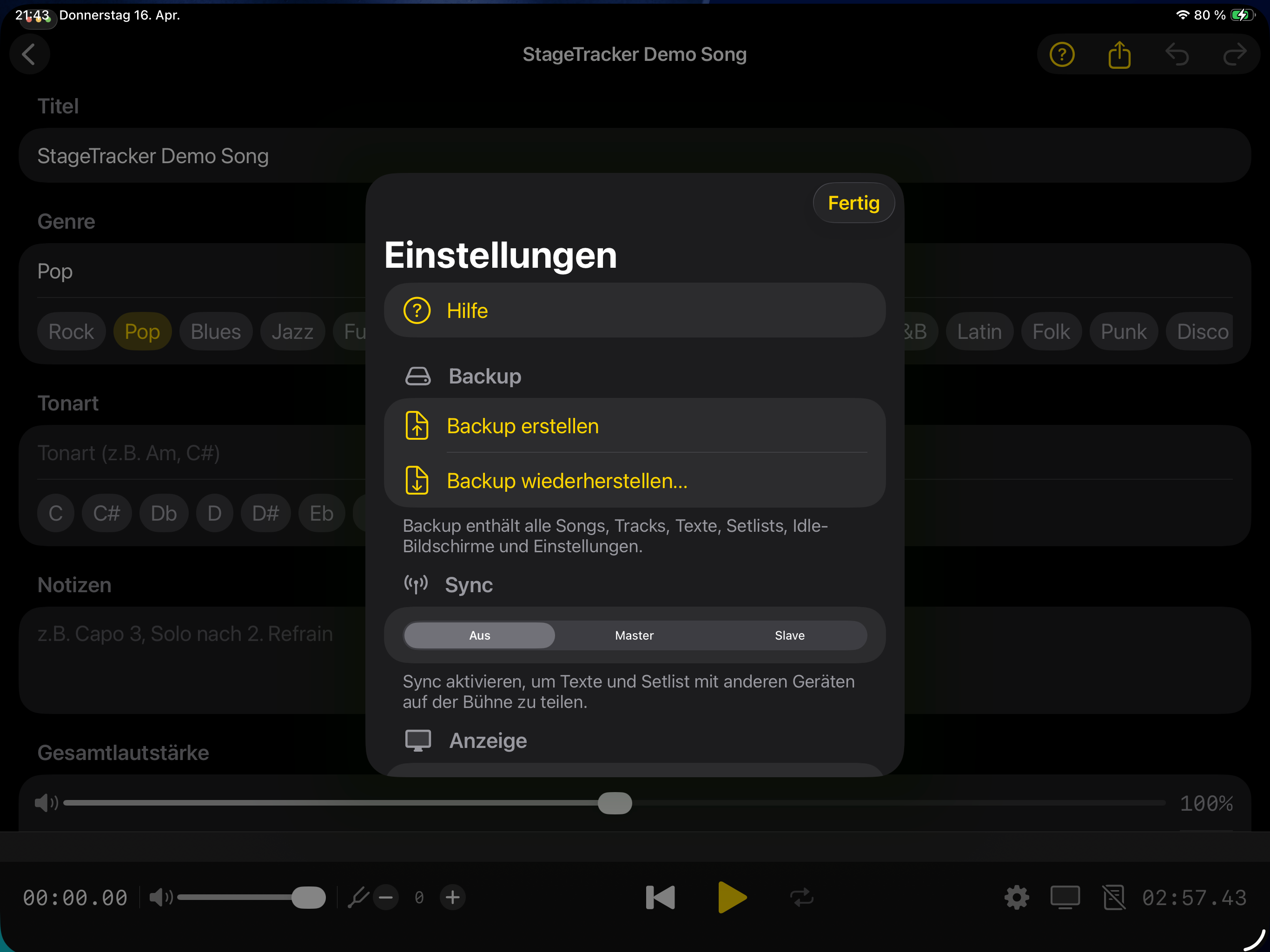1270x952 pixels.
Task: Decrease pitch with minus button
Action: click(x=386, y=897)
